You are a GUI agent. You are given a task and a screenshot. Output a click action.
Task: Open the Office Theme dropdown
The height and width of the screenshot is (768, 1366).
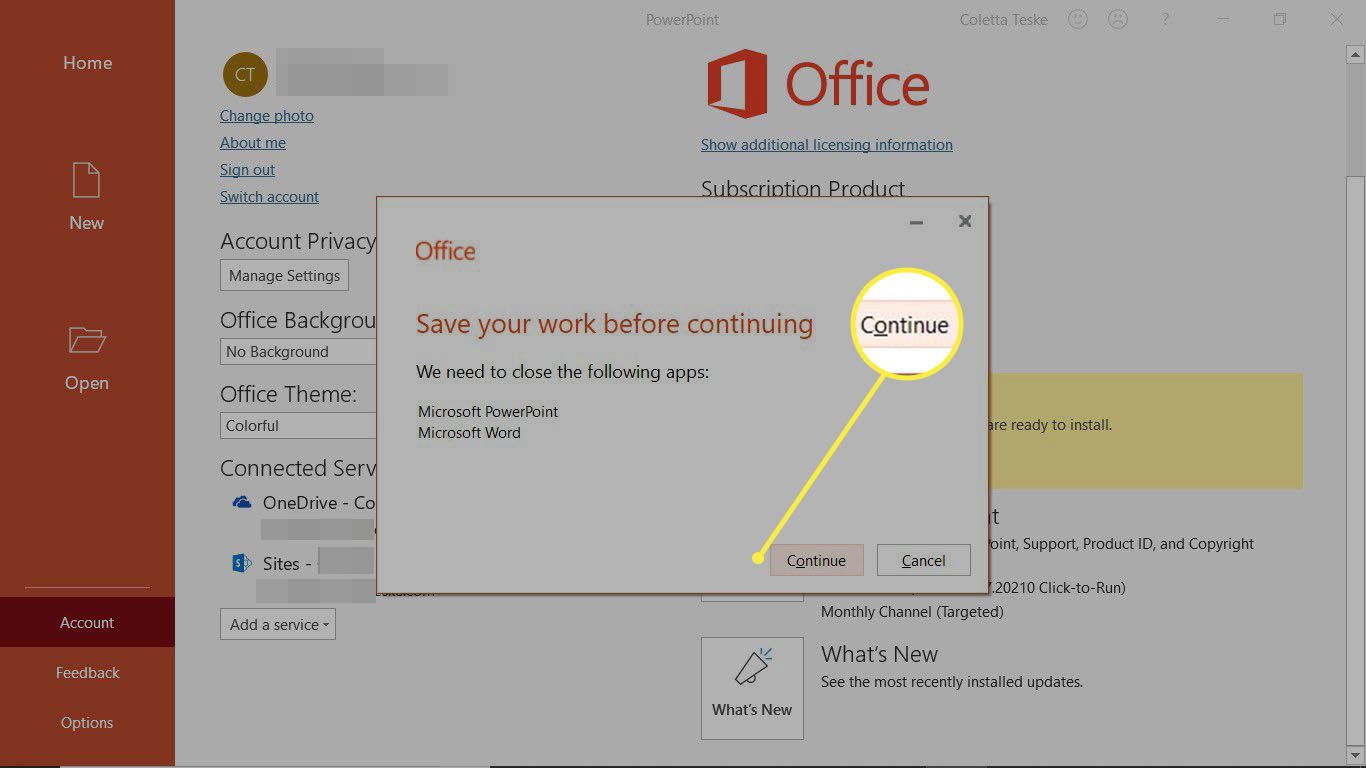coord(298,425)
